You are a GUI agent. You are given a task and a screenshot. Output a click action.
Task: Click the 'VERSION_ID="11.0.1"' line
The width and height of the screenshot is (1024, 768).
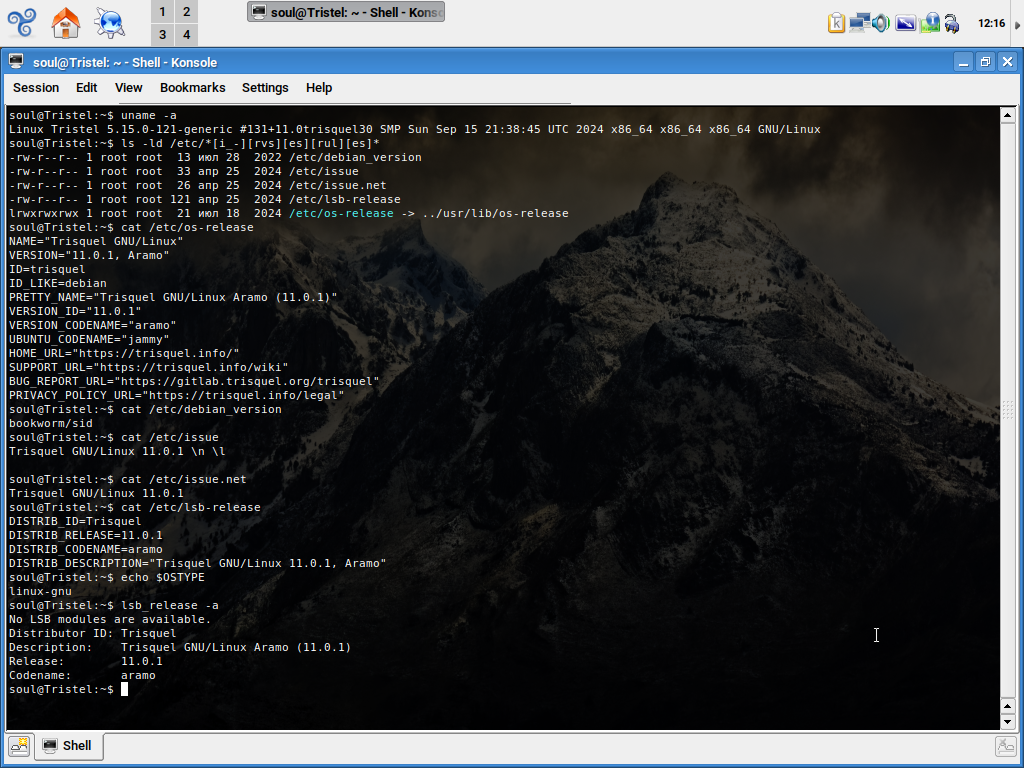pyautogui.click(x=75, y=311)
